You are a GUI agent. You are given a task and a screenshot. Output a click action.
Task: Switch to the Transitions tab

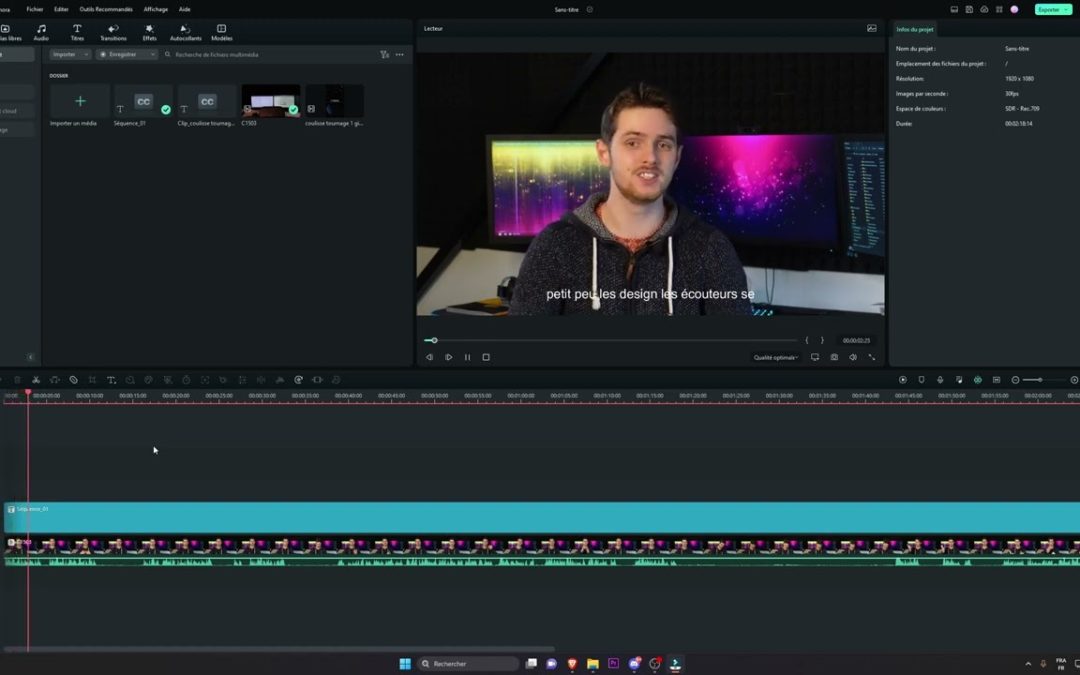(x=114, y=32)
